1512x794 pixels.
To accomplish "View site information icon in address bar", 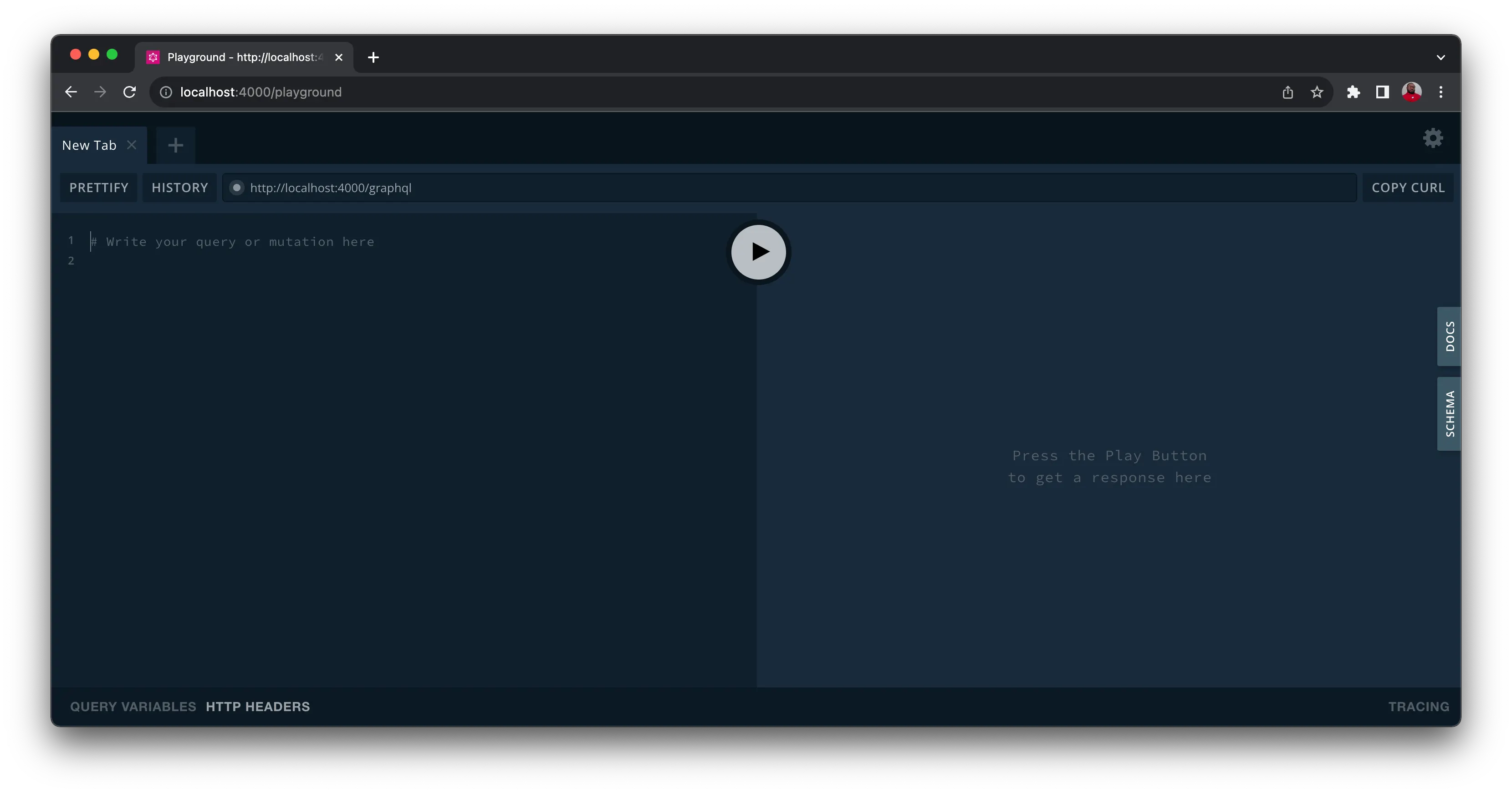I will pos(166,92).
